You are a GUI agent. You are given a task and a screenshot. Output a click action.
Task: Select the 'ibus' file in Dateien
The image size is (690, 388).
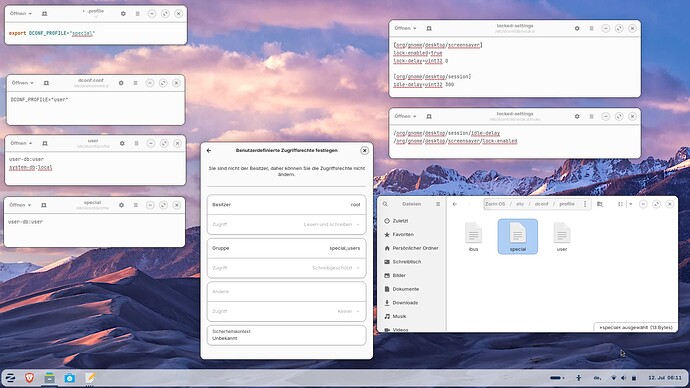[x=473, y=237]
